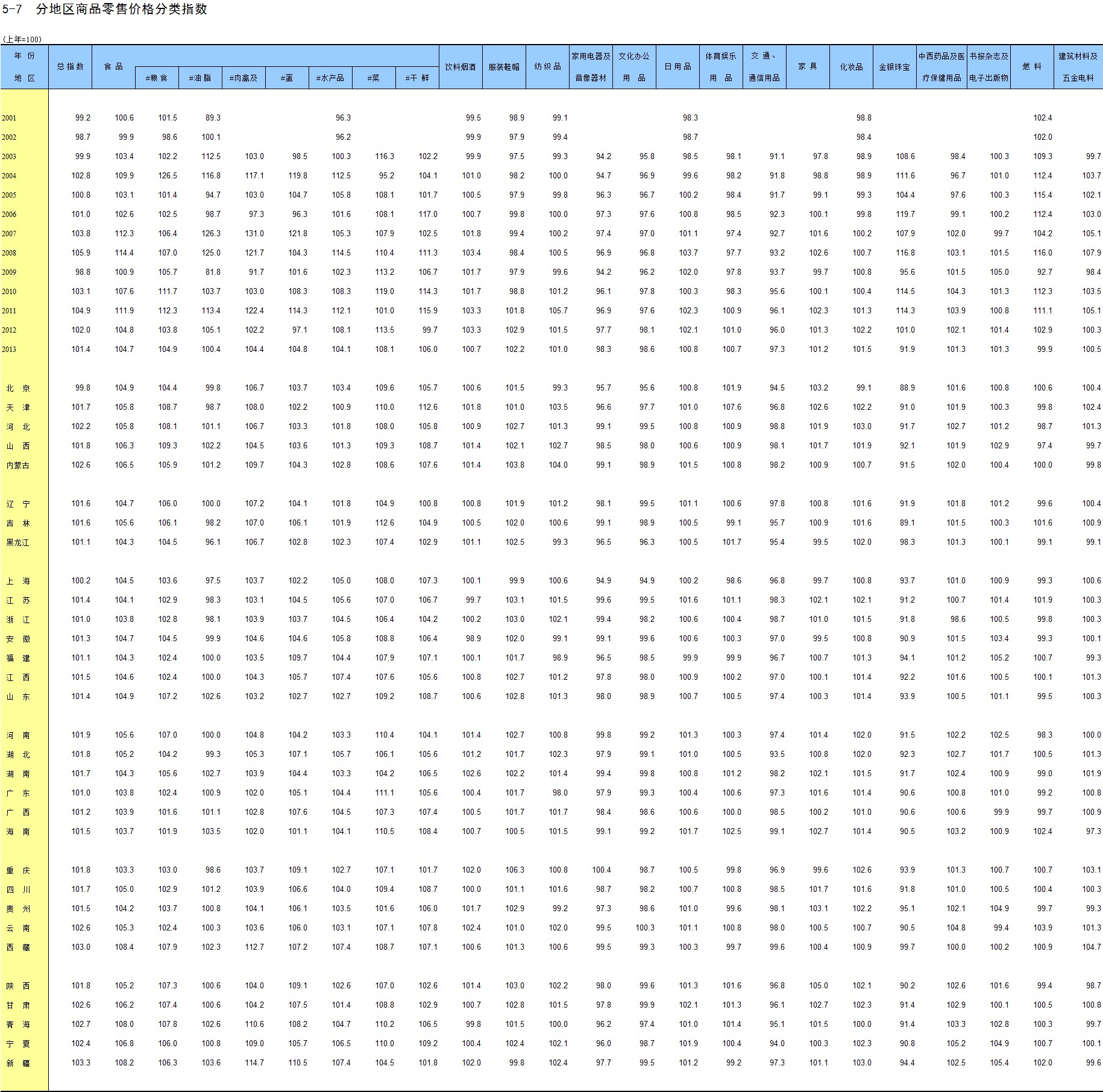Viewport: 1103px width, 1092px height.
Task: Click 88.9 in 北京 金银珠宝 cell
Action: pos(907,388)
